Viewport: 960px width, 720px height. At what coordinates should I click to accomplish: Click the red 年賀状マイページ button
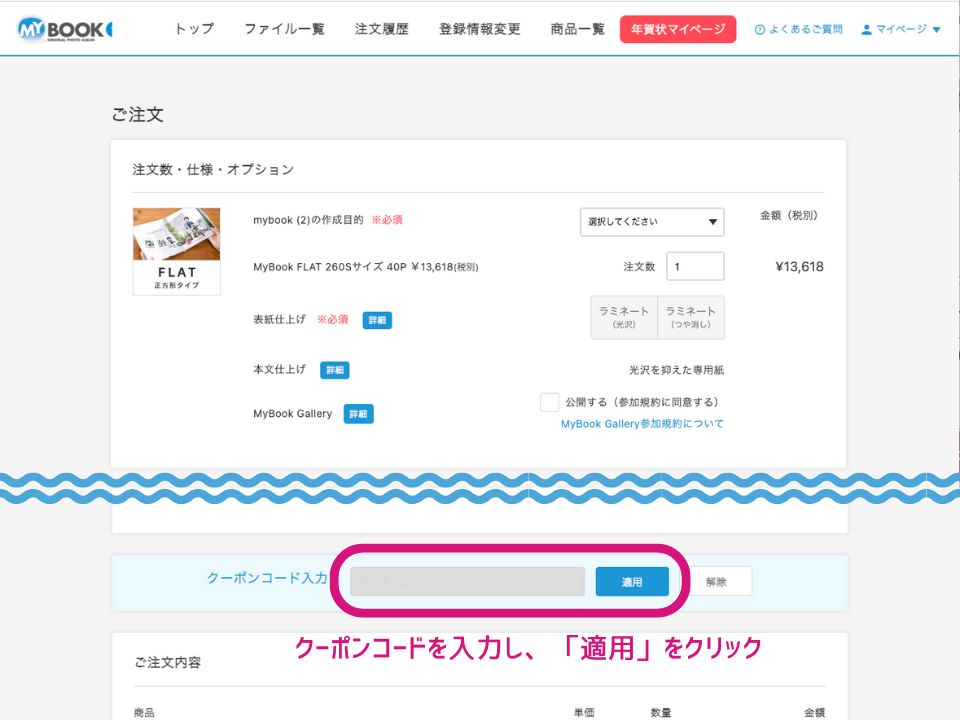[x=678, y=29]
